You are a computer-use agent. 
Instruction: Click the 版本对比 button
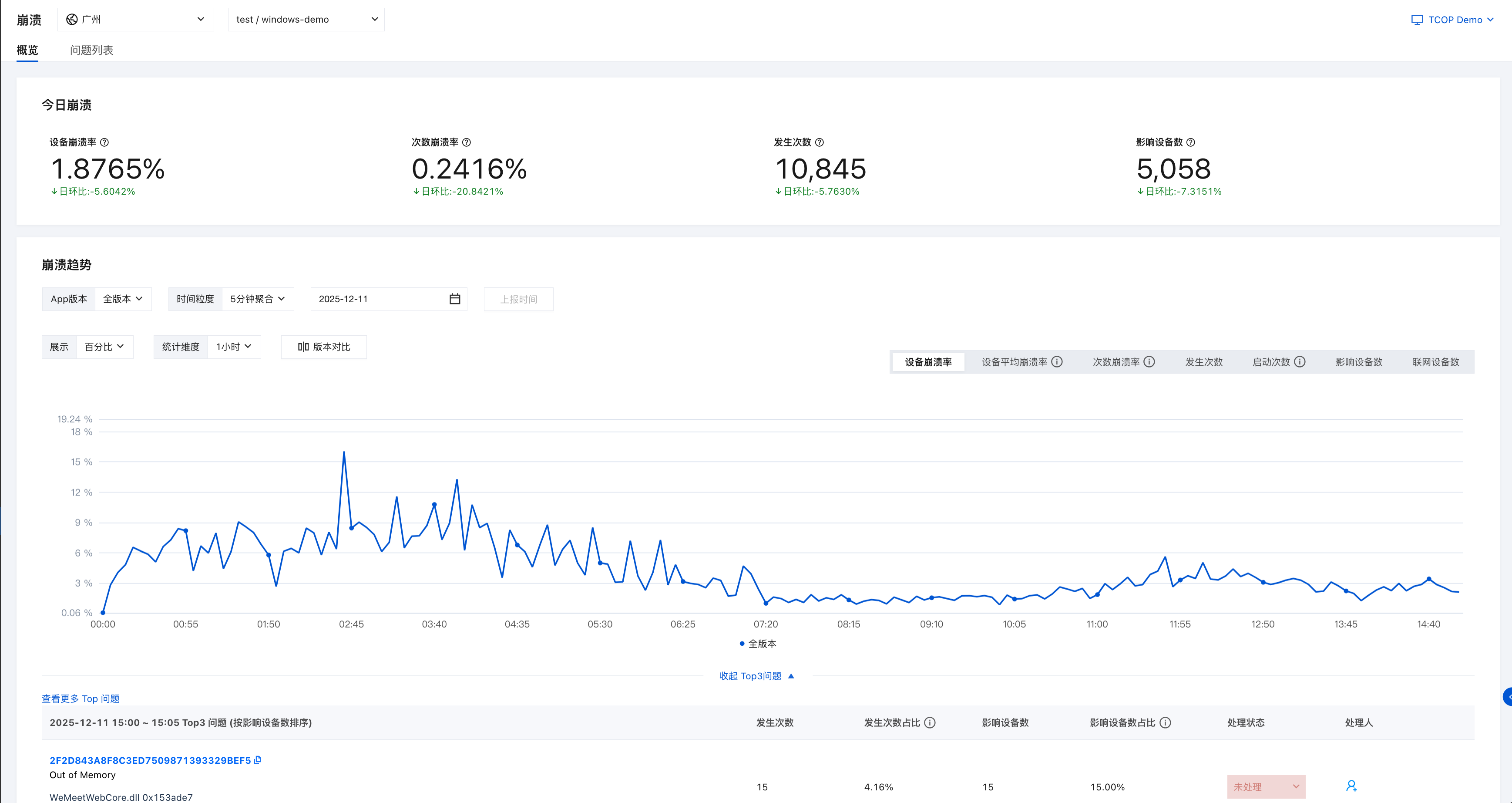pos(324,347)
